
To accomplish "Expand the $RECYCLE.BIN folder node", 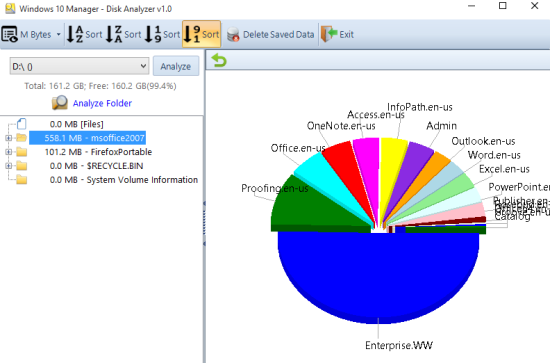I will pos(8,166).
